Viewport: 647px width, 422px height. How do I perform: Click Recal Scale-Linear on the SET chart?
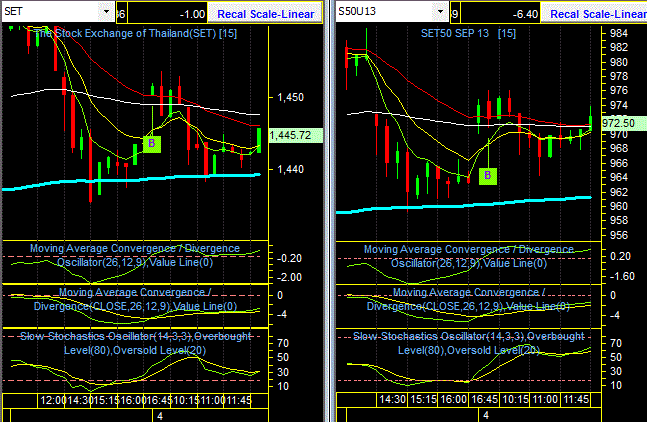click(x=265, y=14)
